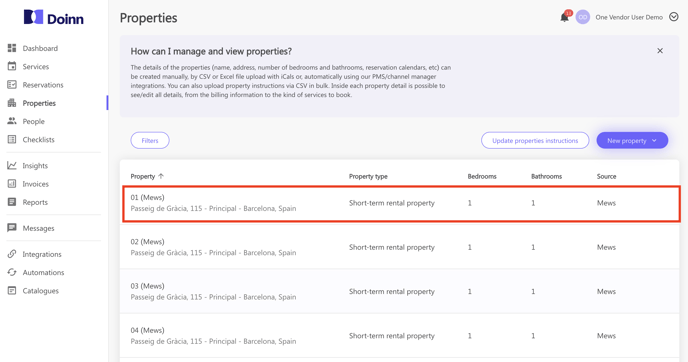Click How can I manage properties heading

[x=211, y=51]
